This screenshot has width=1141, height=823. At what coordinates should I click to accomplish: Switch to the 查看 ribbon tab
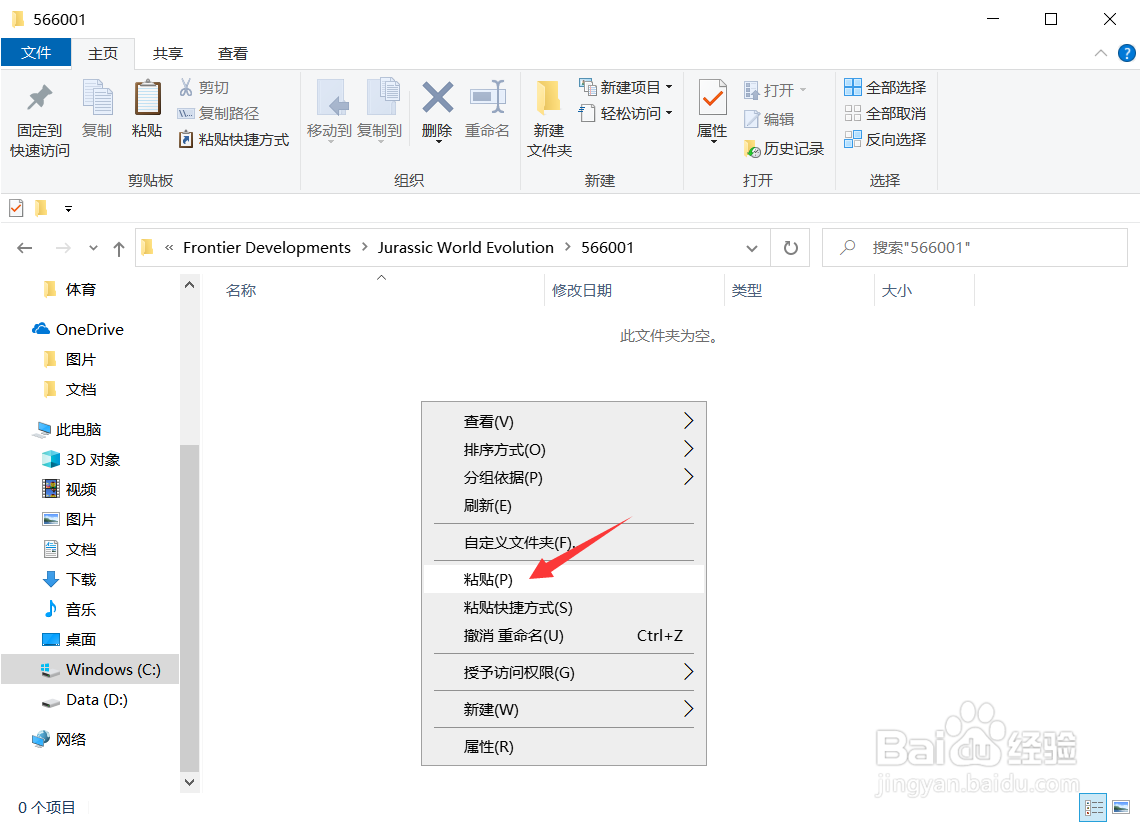click(x=233, y=53)
